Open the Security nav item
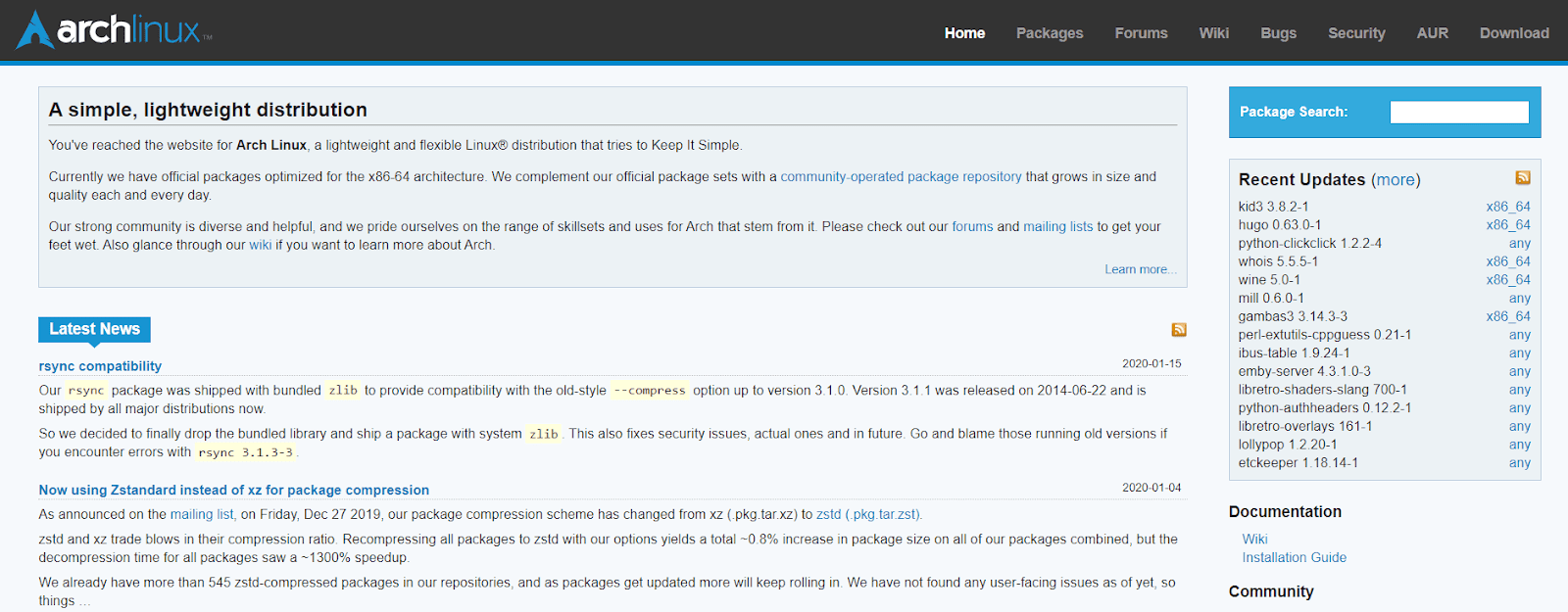 1356,33
